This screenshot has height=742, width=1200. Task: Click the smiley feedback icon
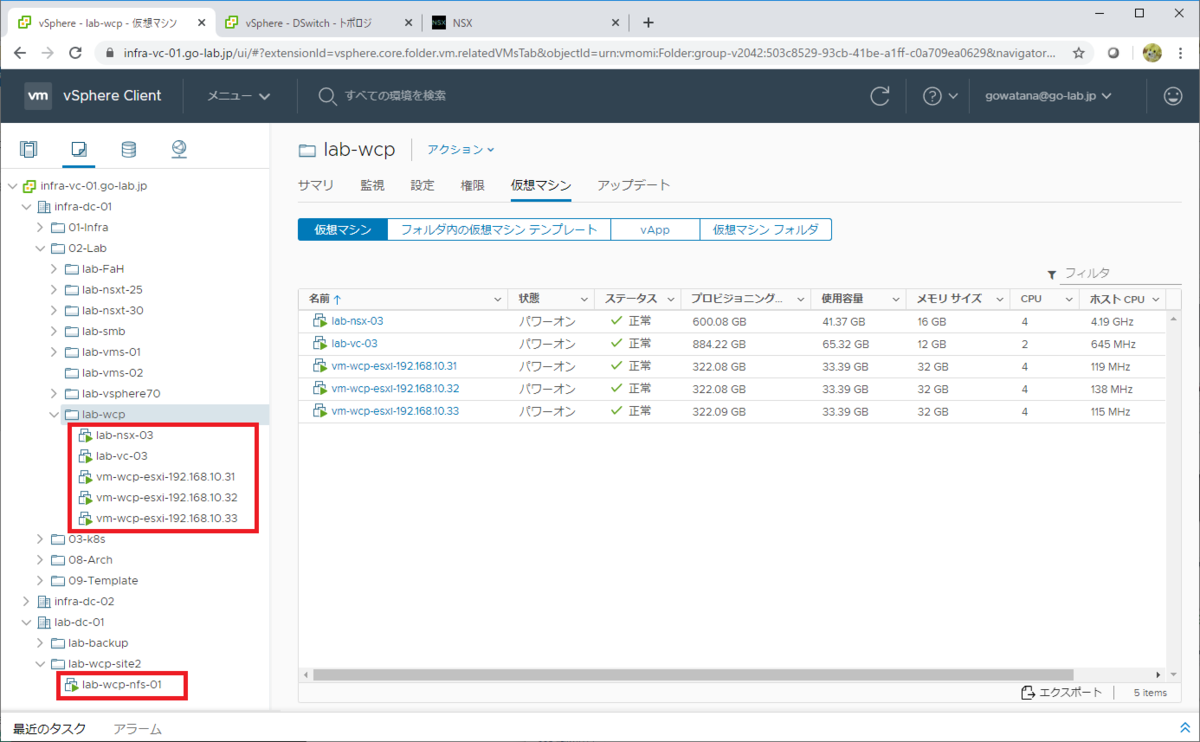tap(1173, 96)
